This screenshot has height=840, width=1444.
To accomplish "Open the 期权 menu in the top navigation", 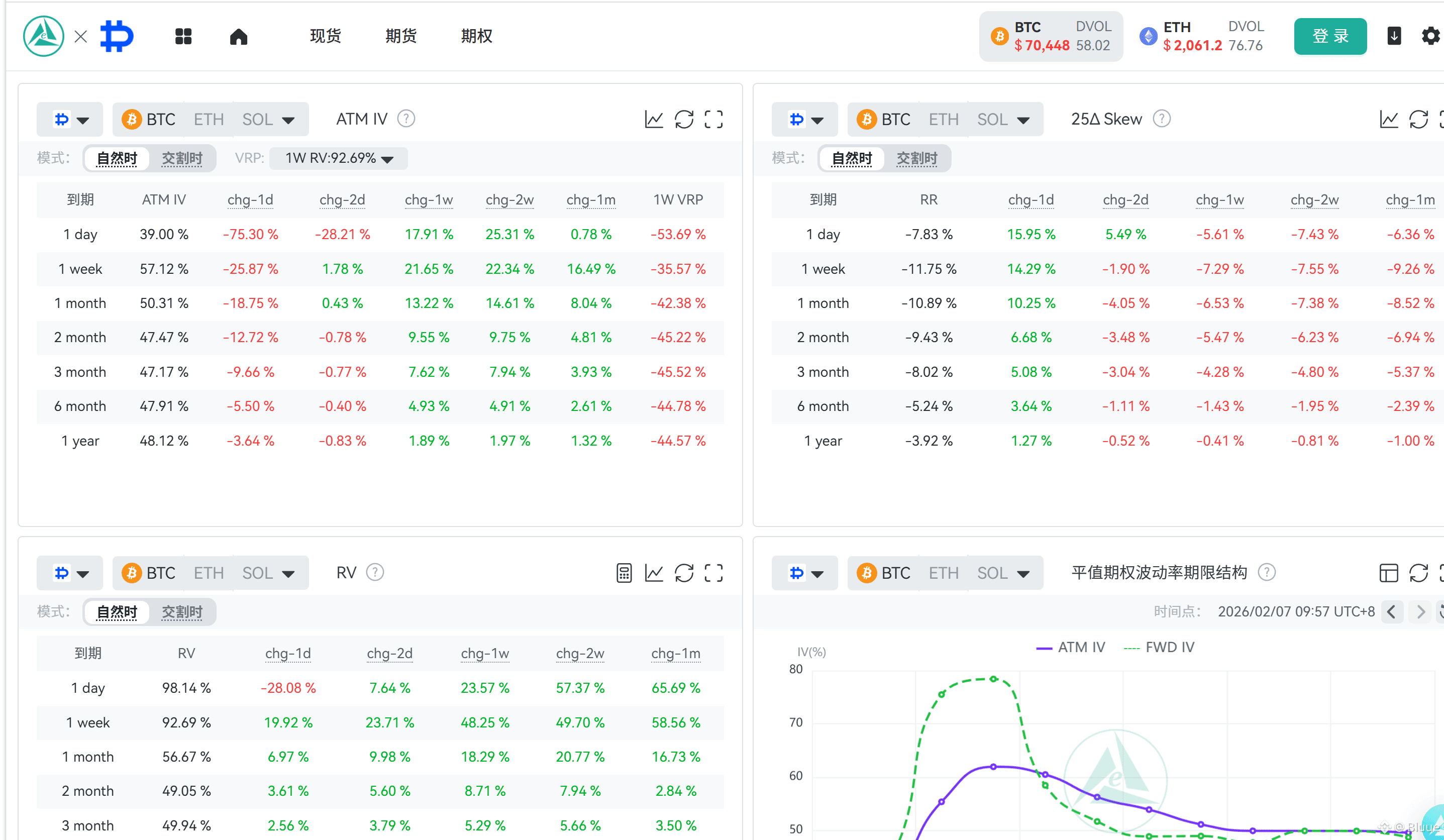I will coord(476,36).
